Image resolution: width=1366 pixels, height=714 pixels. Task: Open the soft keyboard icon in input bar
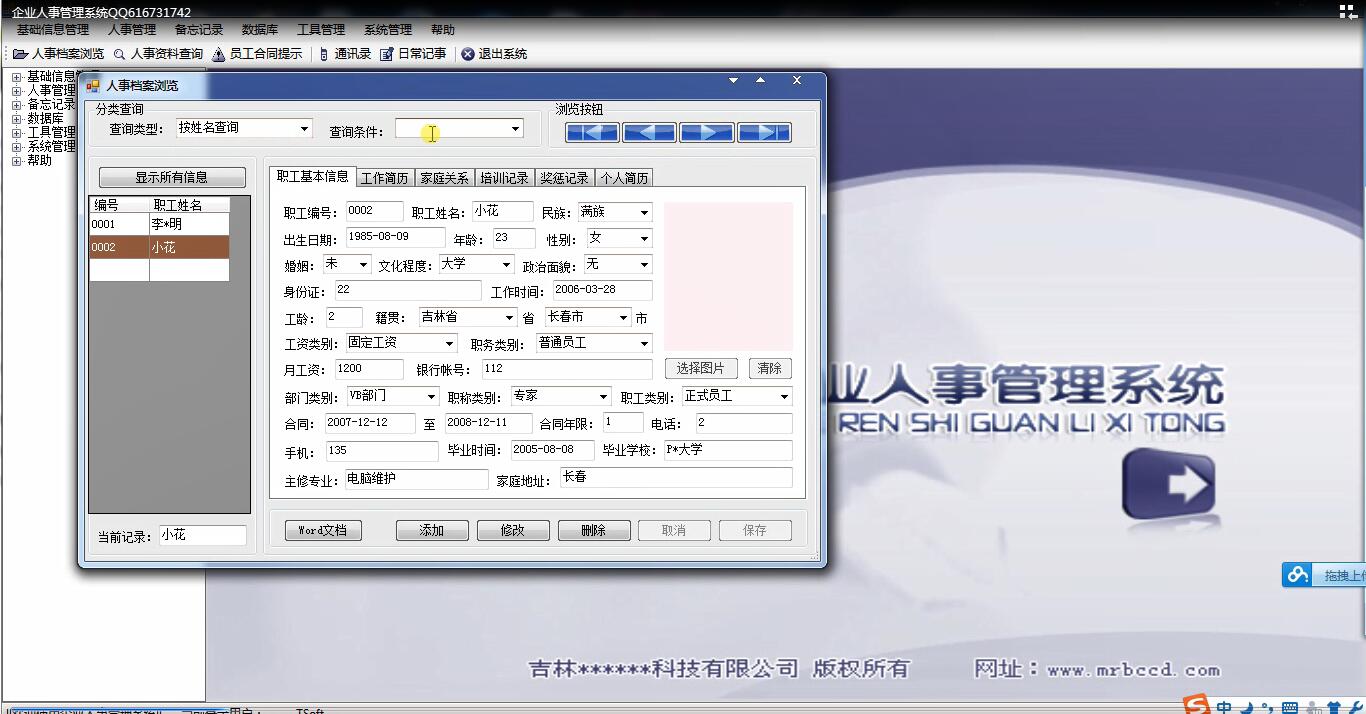tap(1290, 709)
